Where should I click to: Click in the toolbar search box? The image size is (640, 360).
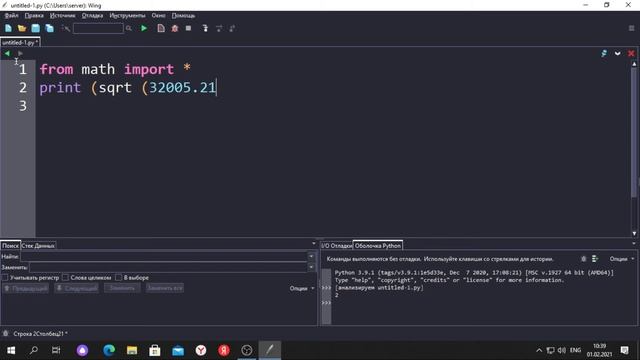click(x=98, y=28)
